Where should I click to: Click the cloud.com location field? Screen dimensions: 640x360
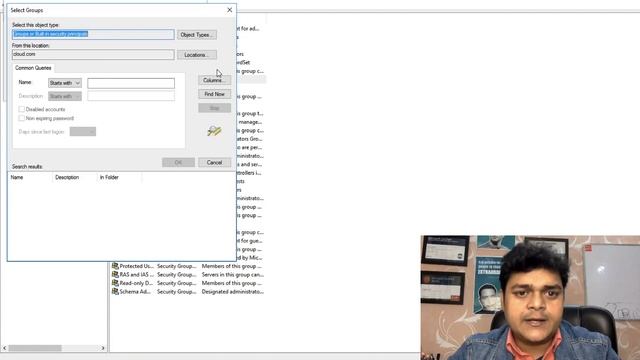[93, 54]
